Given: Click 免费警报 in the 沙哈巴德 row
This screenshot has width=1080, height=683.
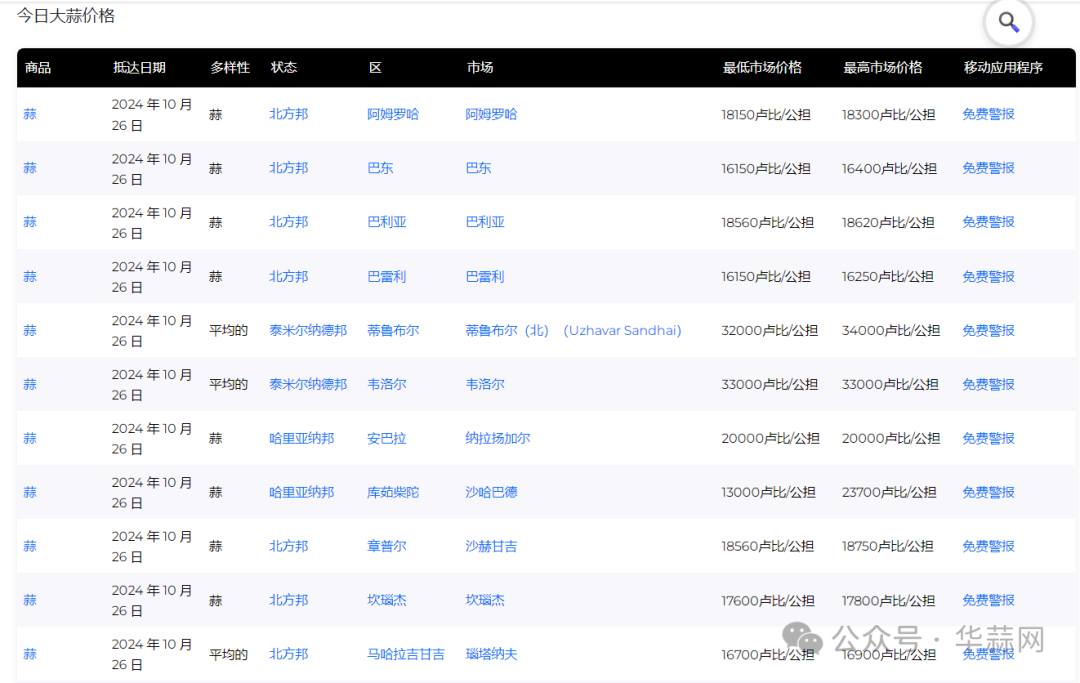Looking at the screenshot, I should point(988,492).
